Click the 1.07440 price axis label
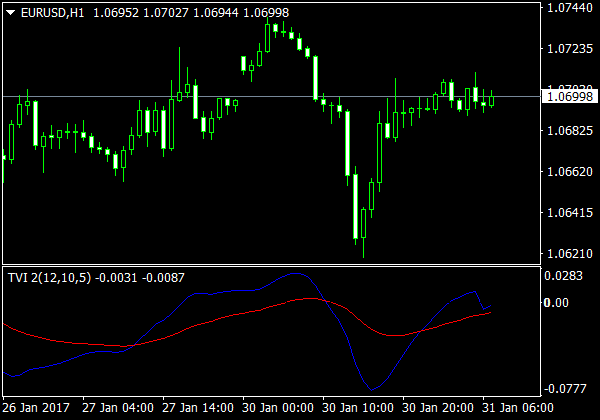This screenshot has height=420, width=600. point(568,8)
